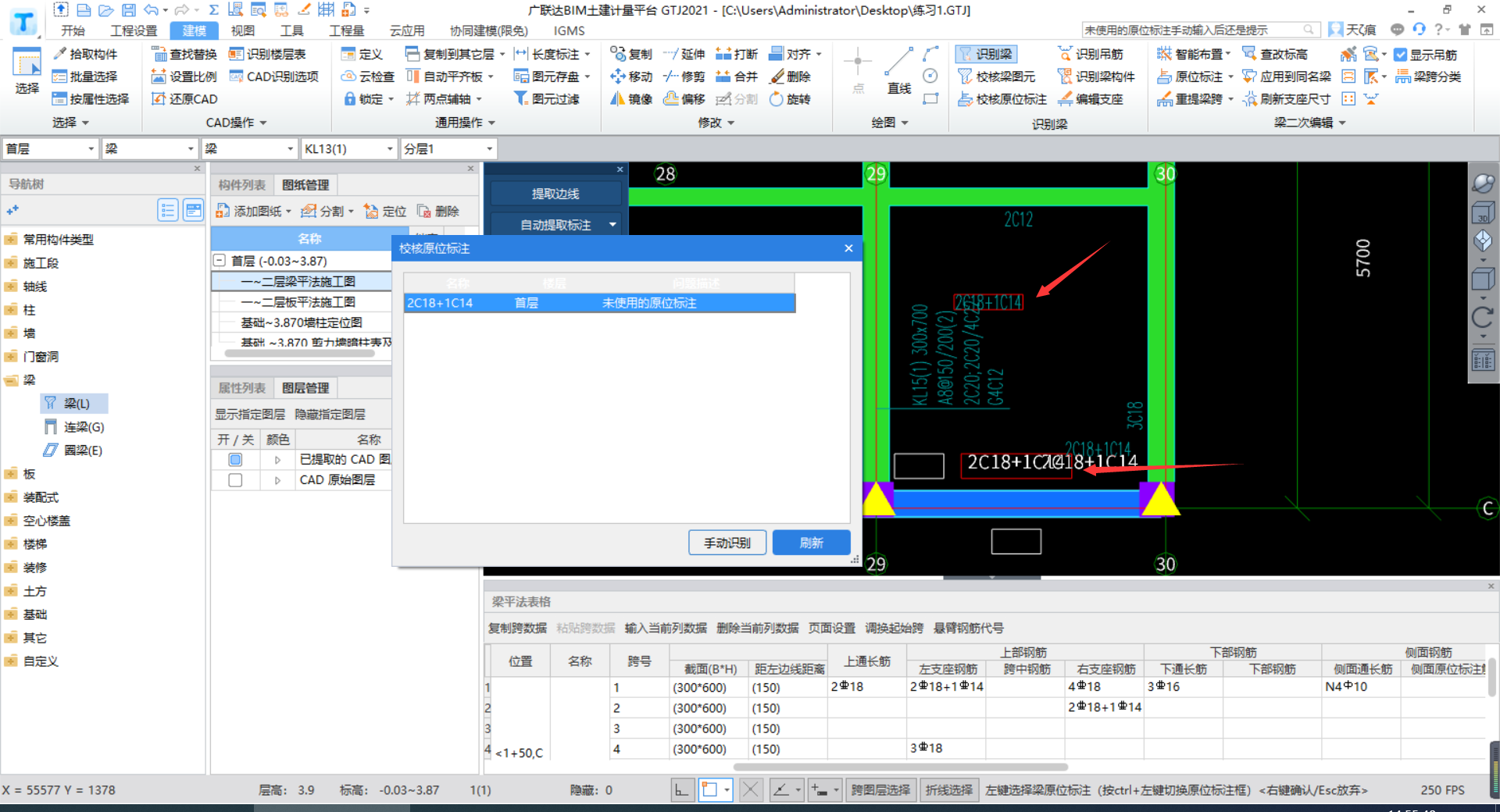Select the 复制 copy tool
Screen dimensions: 1500x812
coord(631,54)
